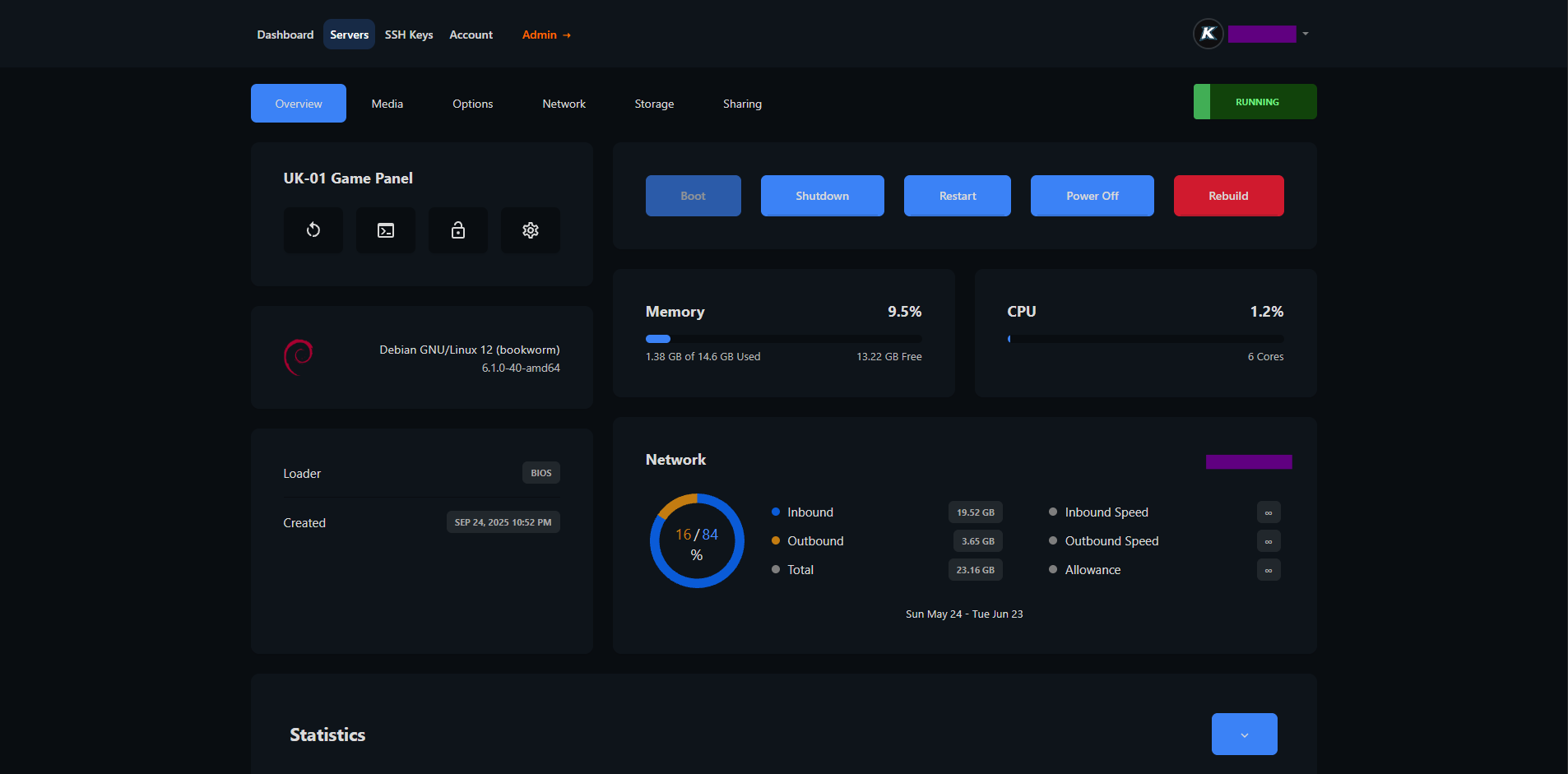Open the Options tab
The width and height of the screenshot is (1568, 774).
pyautogui.click(x=473, y=104)
